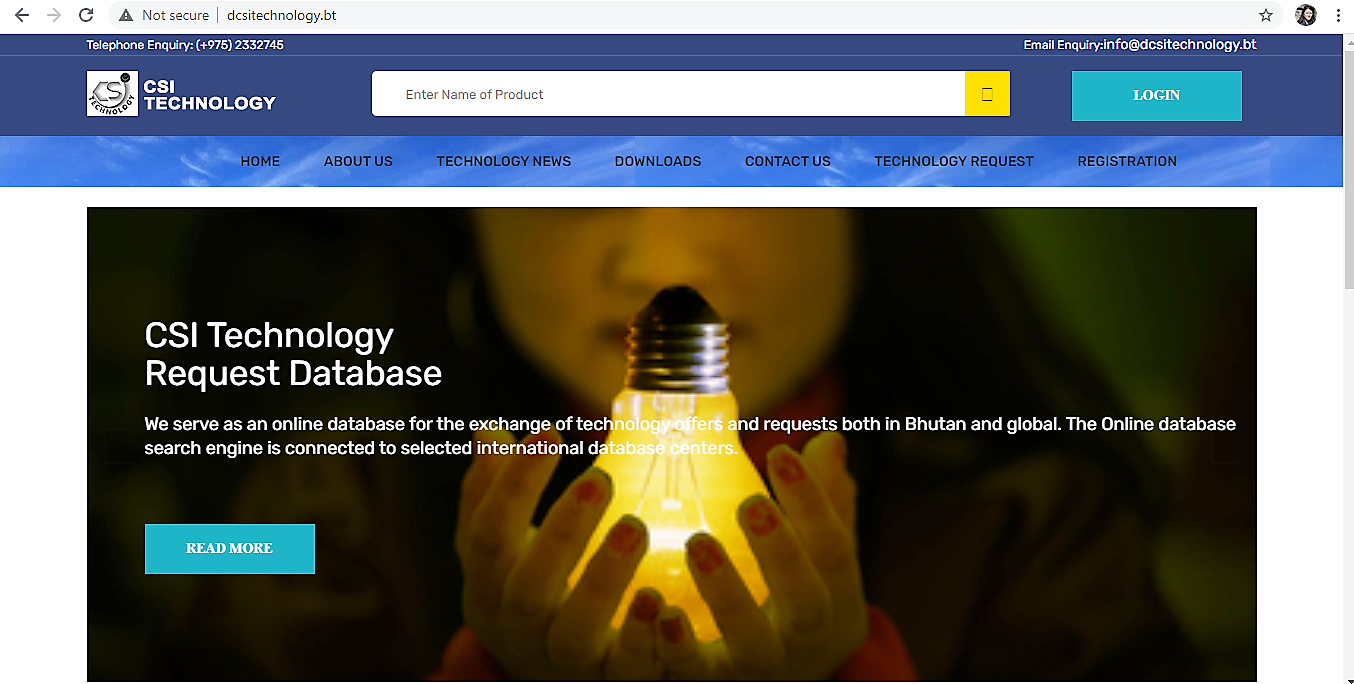
Task: Go to the REGISTRATION page
Action: click(x=1127, y=161)
